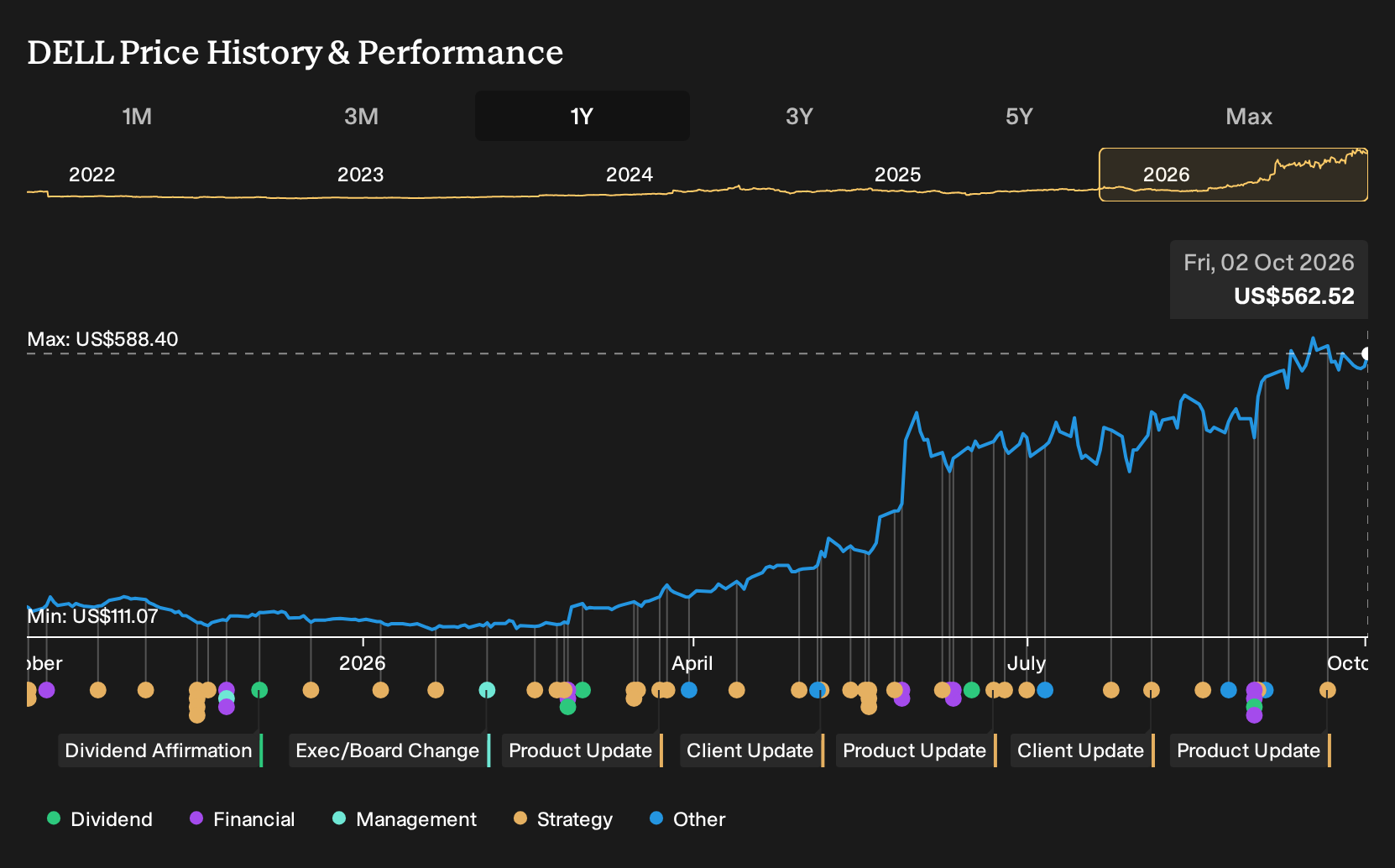The height and width of the screenshot is (868, 1395).
Task: Open the Exec/Board Change event label
Action: coord(389,750)
